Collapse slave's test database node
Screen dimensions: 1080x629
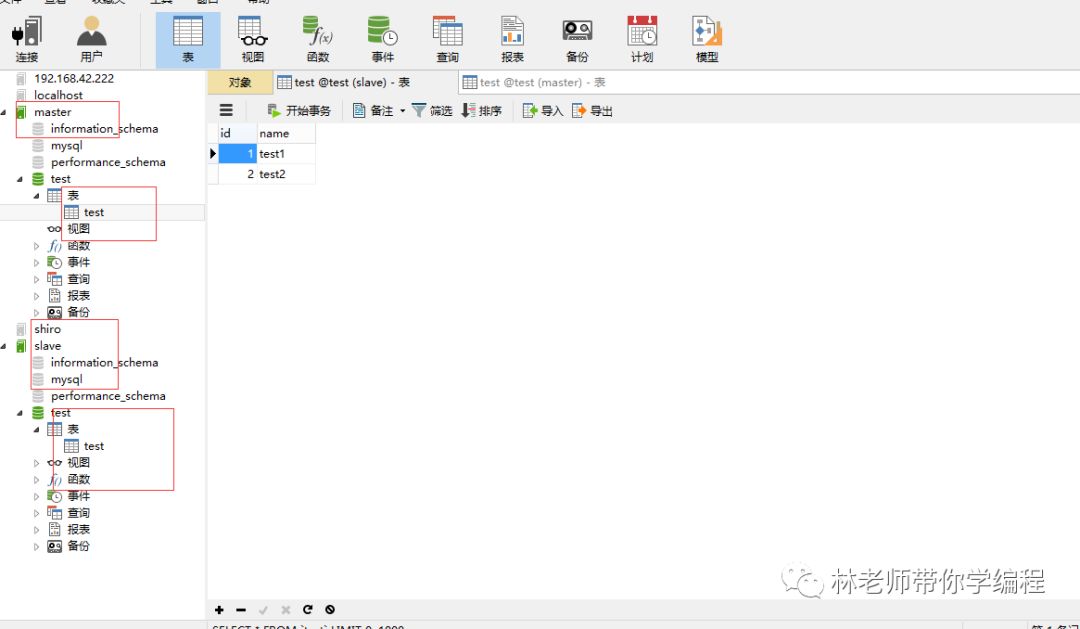tap(20, 413)
